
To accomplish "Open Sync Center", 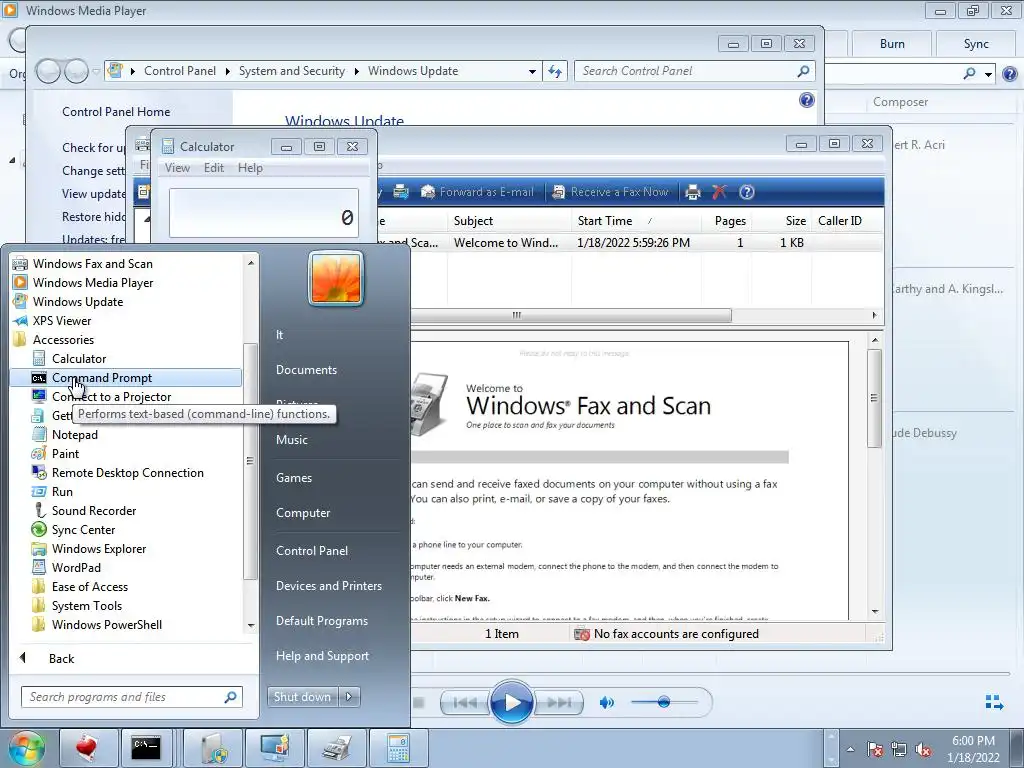I will (83, 529).
